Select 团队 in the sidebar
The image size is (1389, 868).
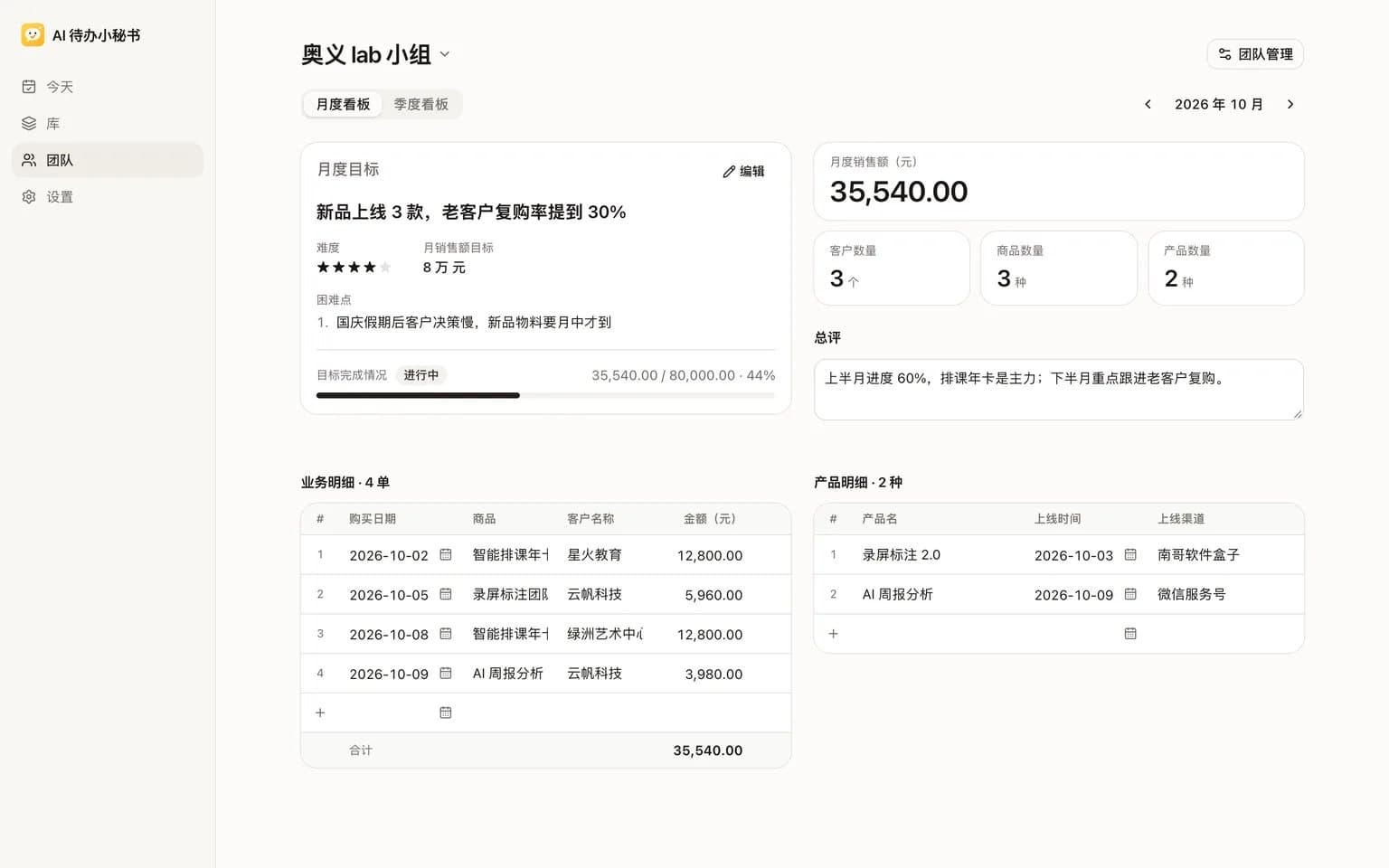[108, 160]
